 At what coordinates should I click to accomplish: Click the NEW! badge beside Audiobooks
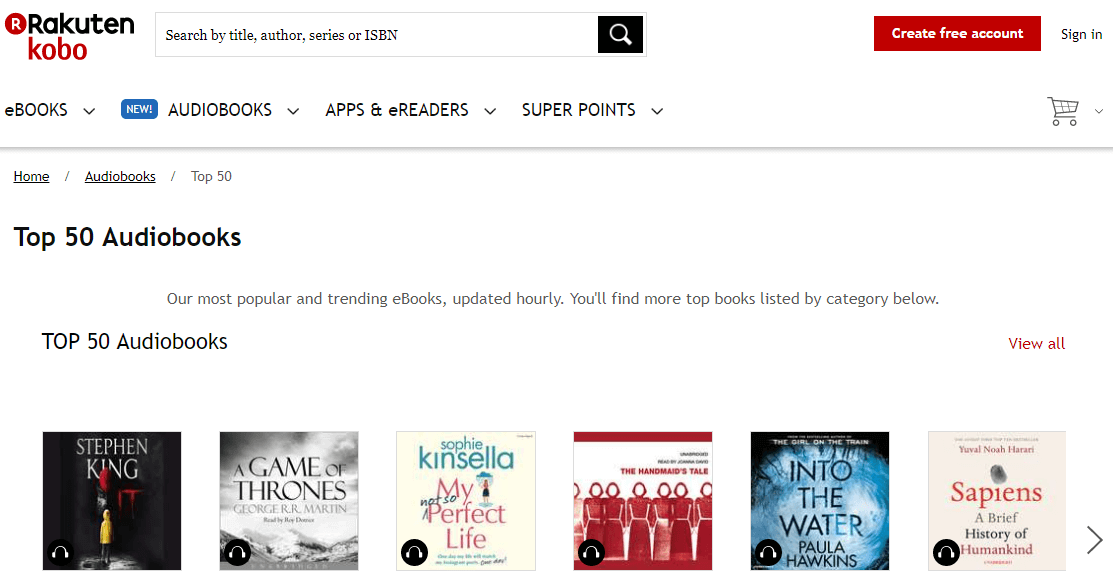139,109
